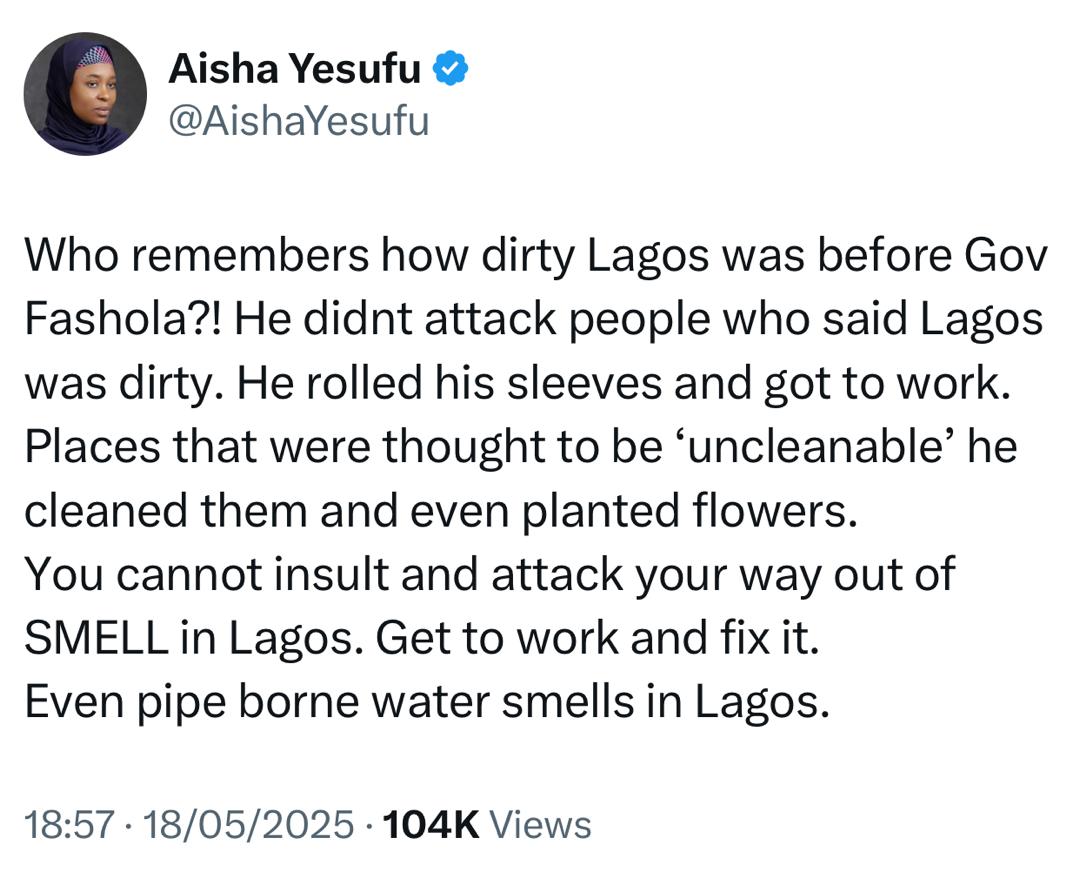
Task: Click the 18/05/2025 post date
Action: [249, 825]
